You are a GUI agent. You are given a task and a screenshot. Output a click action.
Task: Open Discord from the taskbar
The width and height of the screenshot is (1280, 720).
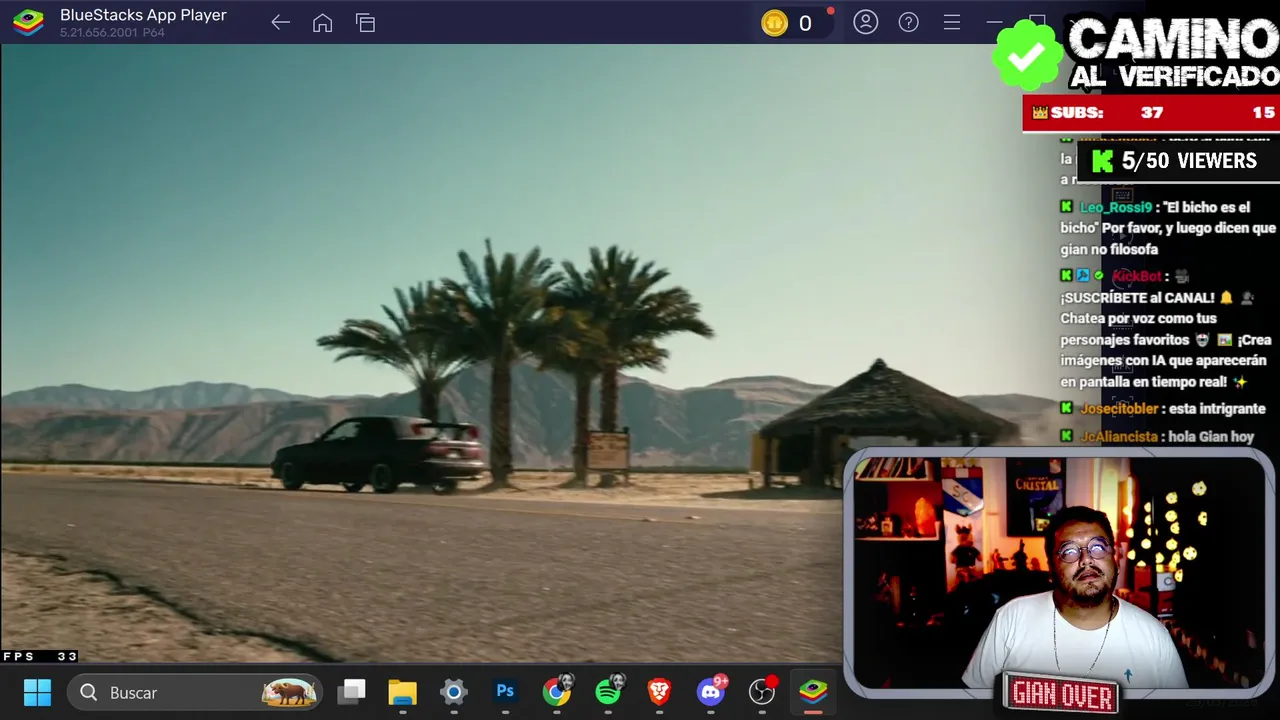coord(711,691)
